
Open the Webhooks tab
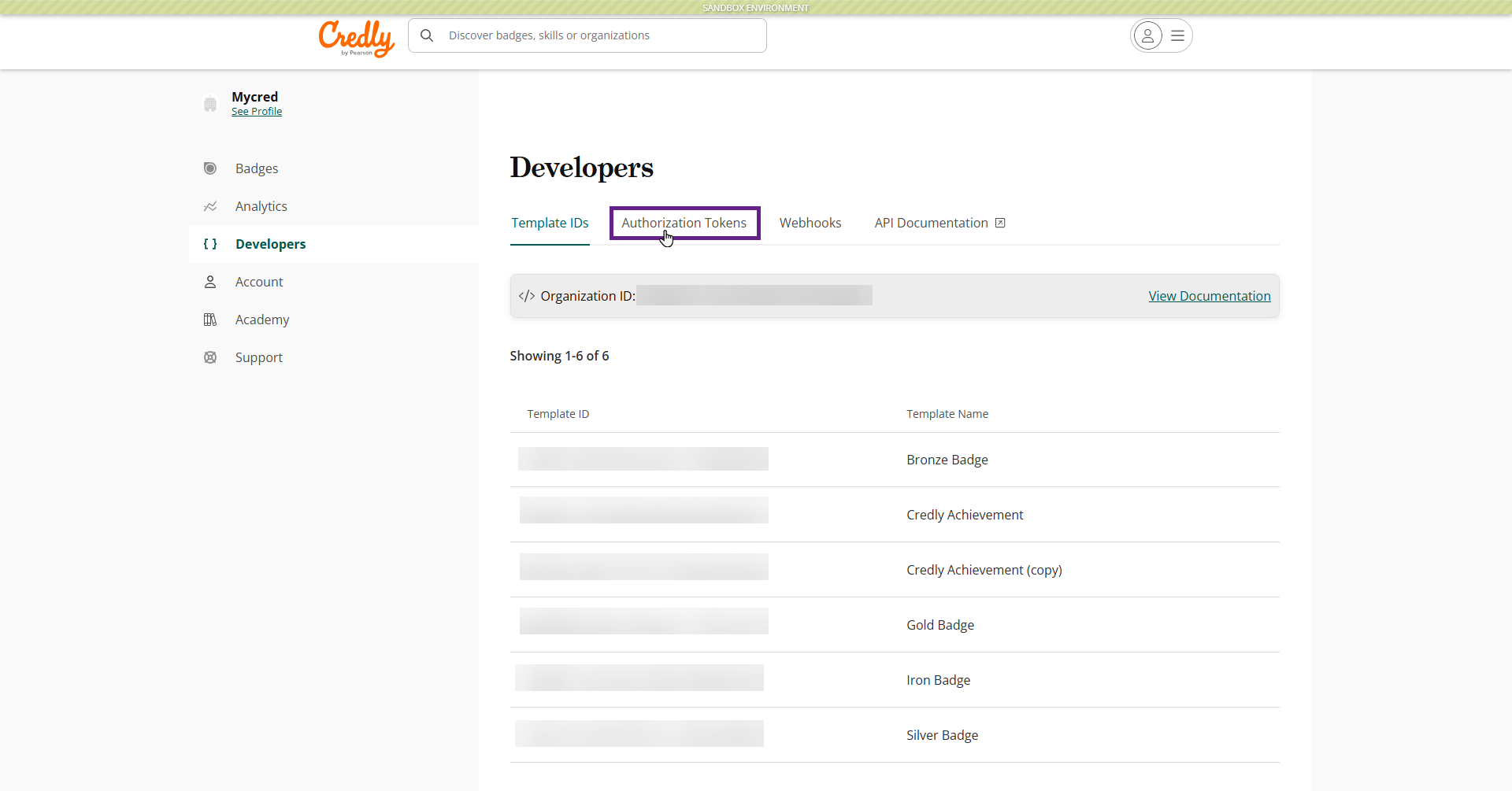[x=810, y=223]
